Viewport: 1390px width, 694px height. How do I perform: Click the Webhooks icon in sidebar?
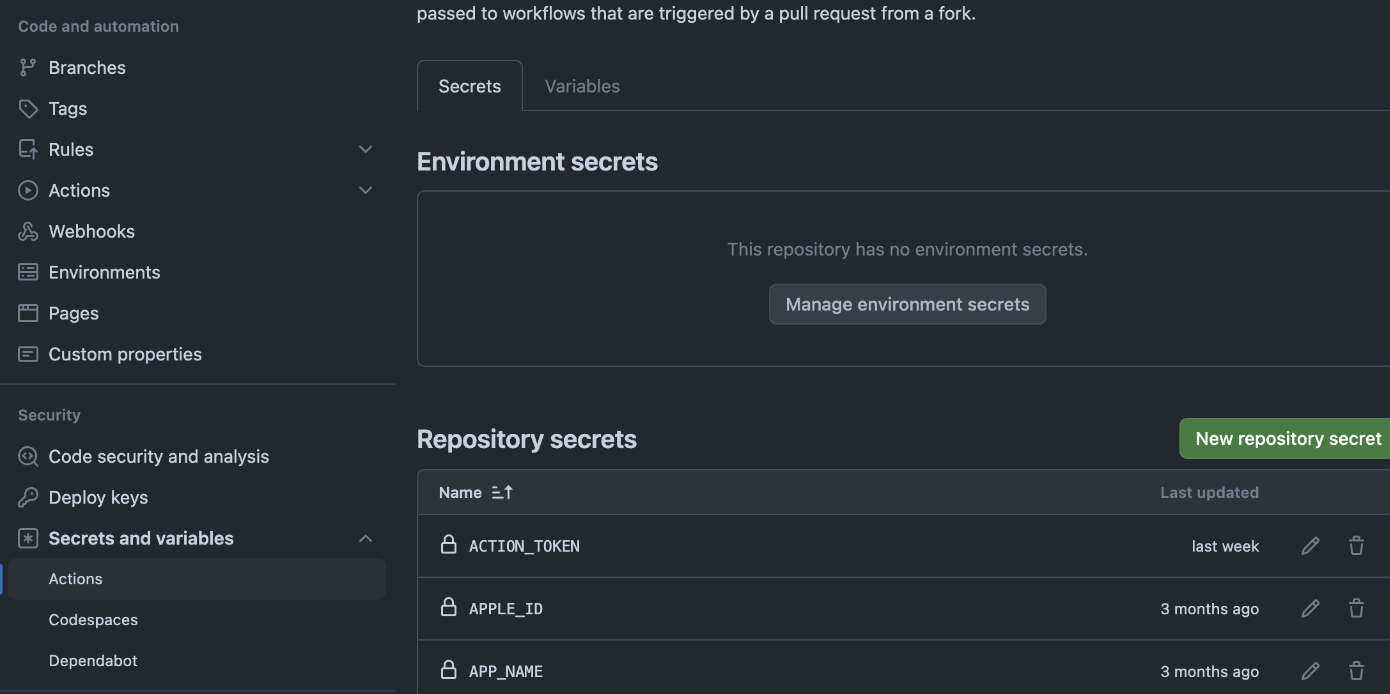28,231
